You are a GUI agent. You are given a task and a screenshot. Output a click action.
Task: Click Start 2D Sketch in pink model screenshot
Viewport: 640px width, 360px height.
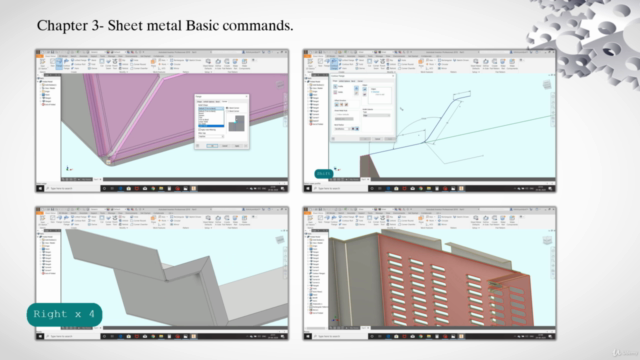click(x=42, y=63)
